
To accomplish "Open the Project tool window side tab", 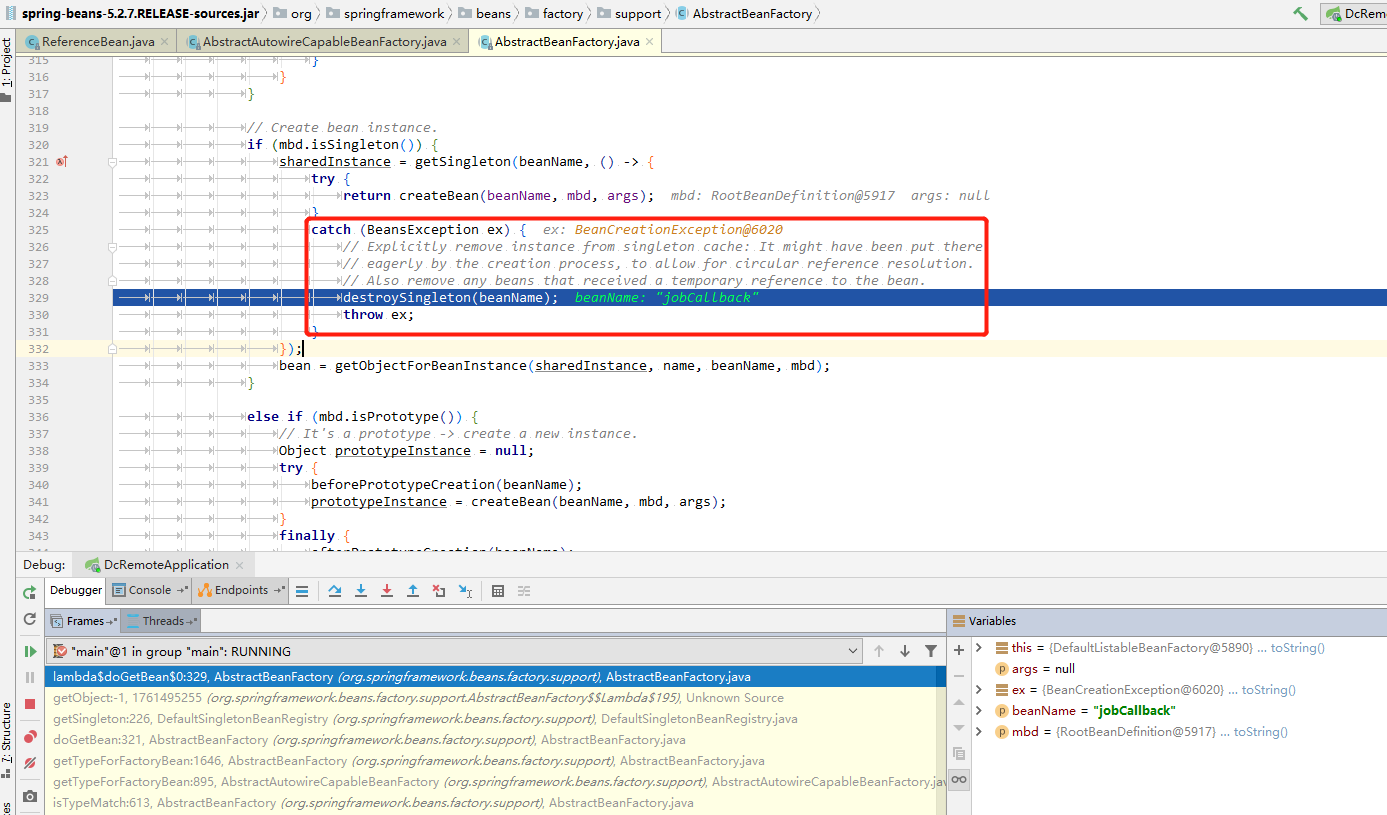I will coord(7,70).
